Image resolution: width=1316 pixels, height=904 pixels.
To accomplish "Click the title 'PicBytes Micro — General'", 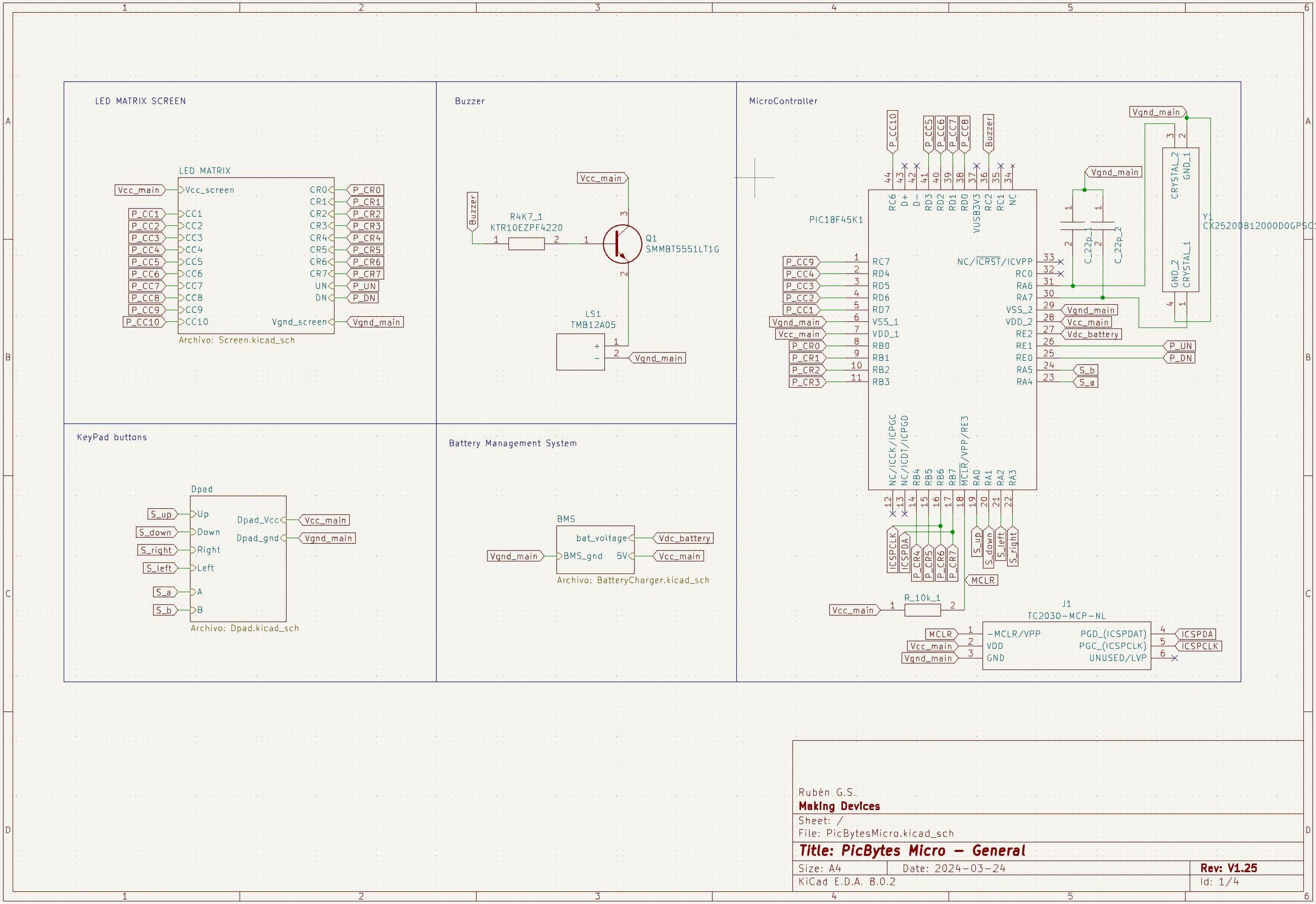I will coord(912,851).
